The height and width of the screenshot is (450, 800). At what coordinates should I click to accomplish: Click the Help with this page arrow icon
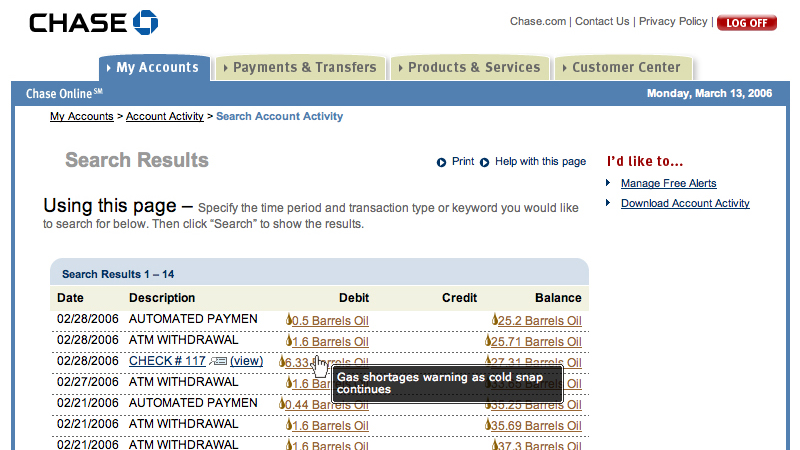(x=485, y=162)
